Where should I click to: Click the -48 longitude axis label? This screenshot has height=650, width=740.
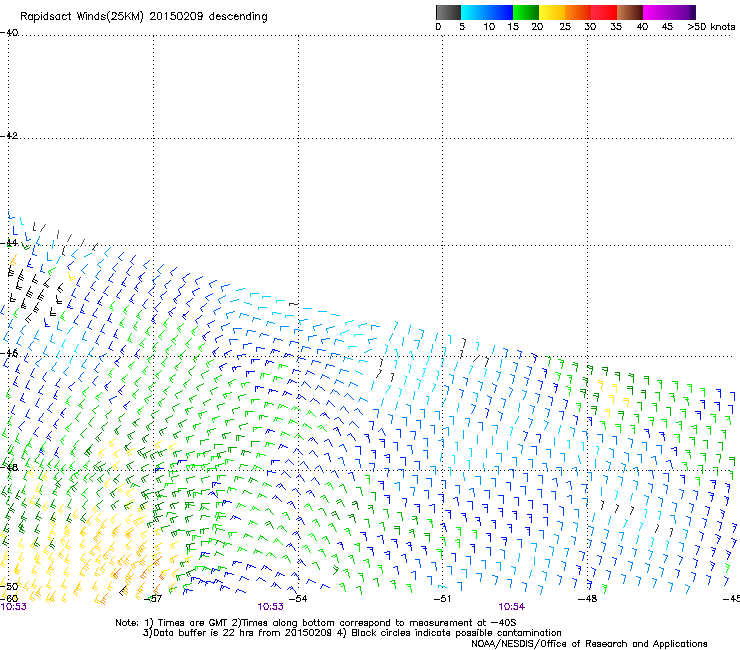(587, 599)
